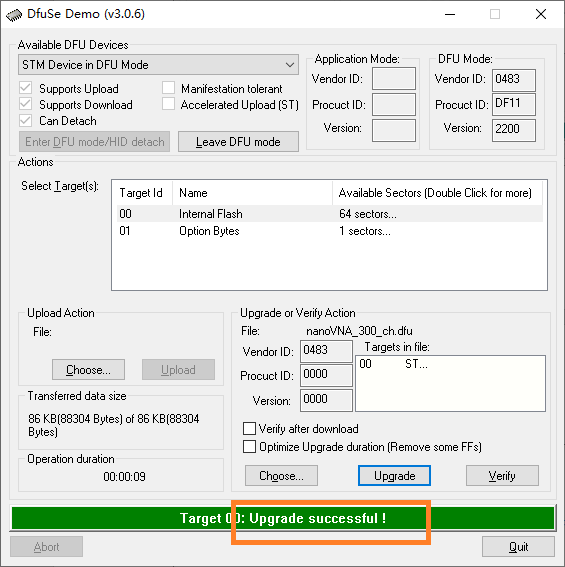565x567 pixels.
Task: Click the green upgrade progress bar
Action: pos(283,518)
